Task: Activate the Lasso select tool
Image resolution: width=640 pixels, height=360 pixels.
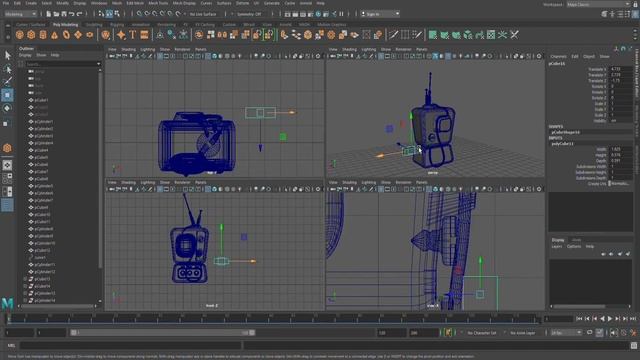Action: click(7, 69)
